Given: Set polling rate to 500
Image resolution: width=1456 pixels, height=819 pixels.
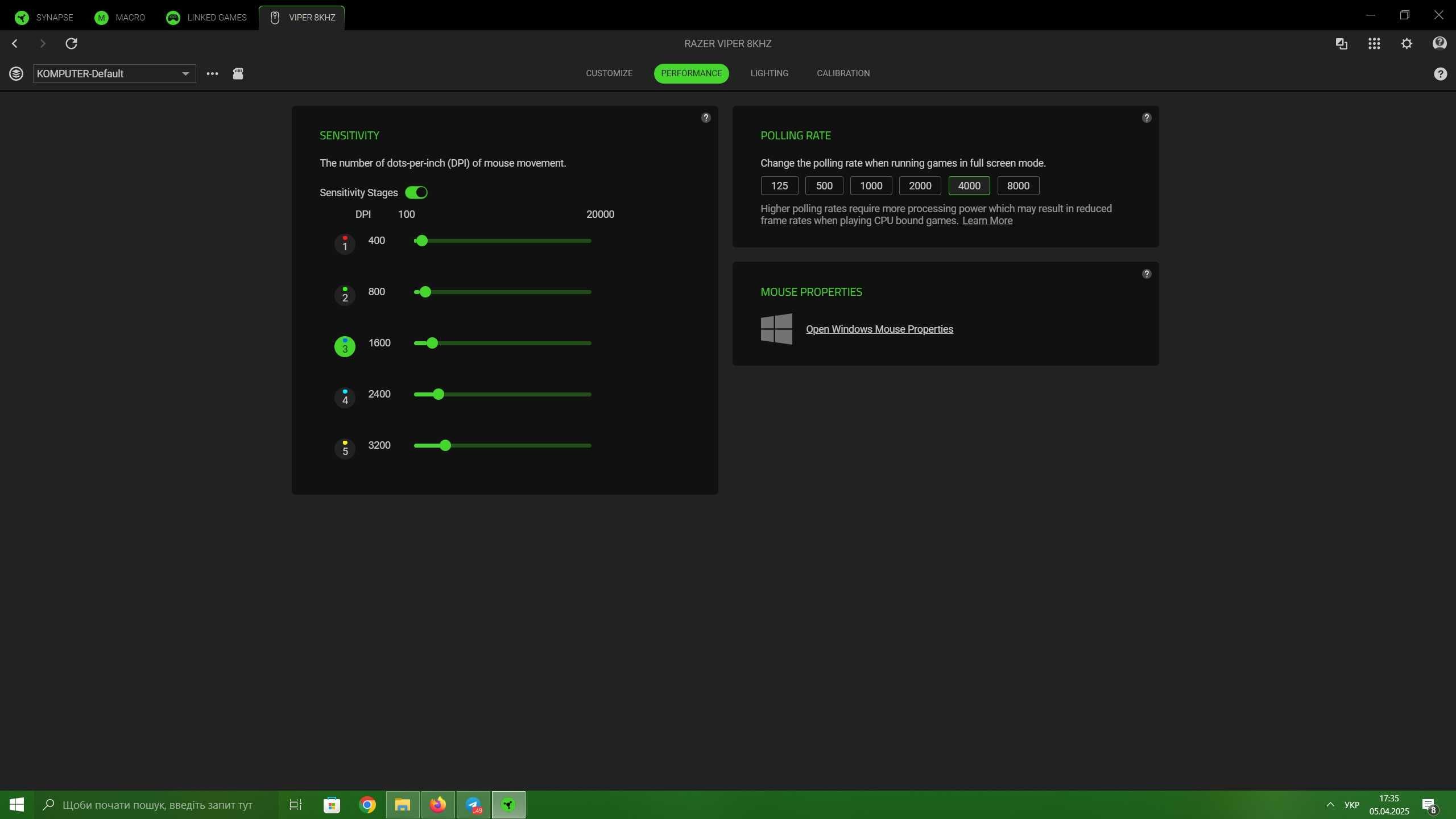Looking at the screenshot, I should [x=824, y=186].
